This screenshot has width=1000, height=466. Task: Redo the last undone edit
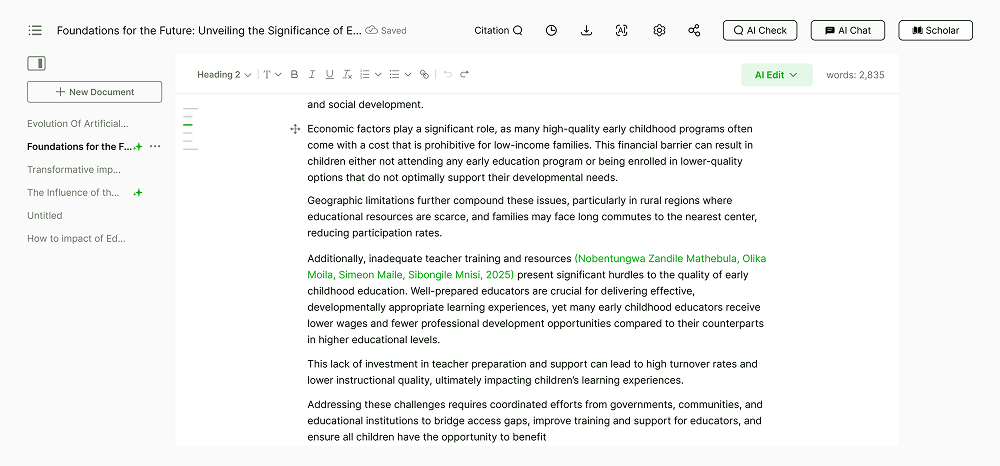[465, 75]
